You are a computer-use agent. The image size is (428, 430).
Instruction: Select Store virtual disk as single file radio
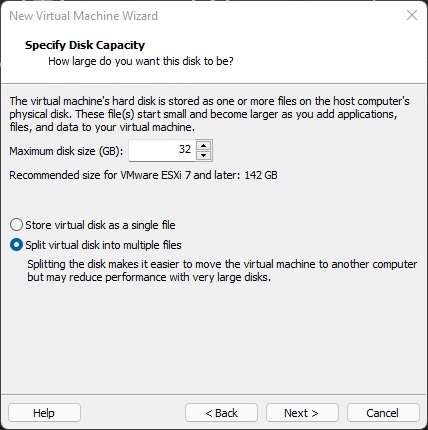pos(16,225)
